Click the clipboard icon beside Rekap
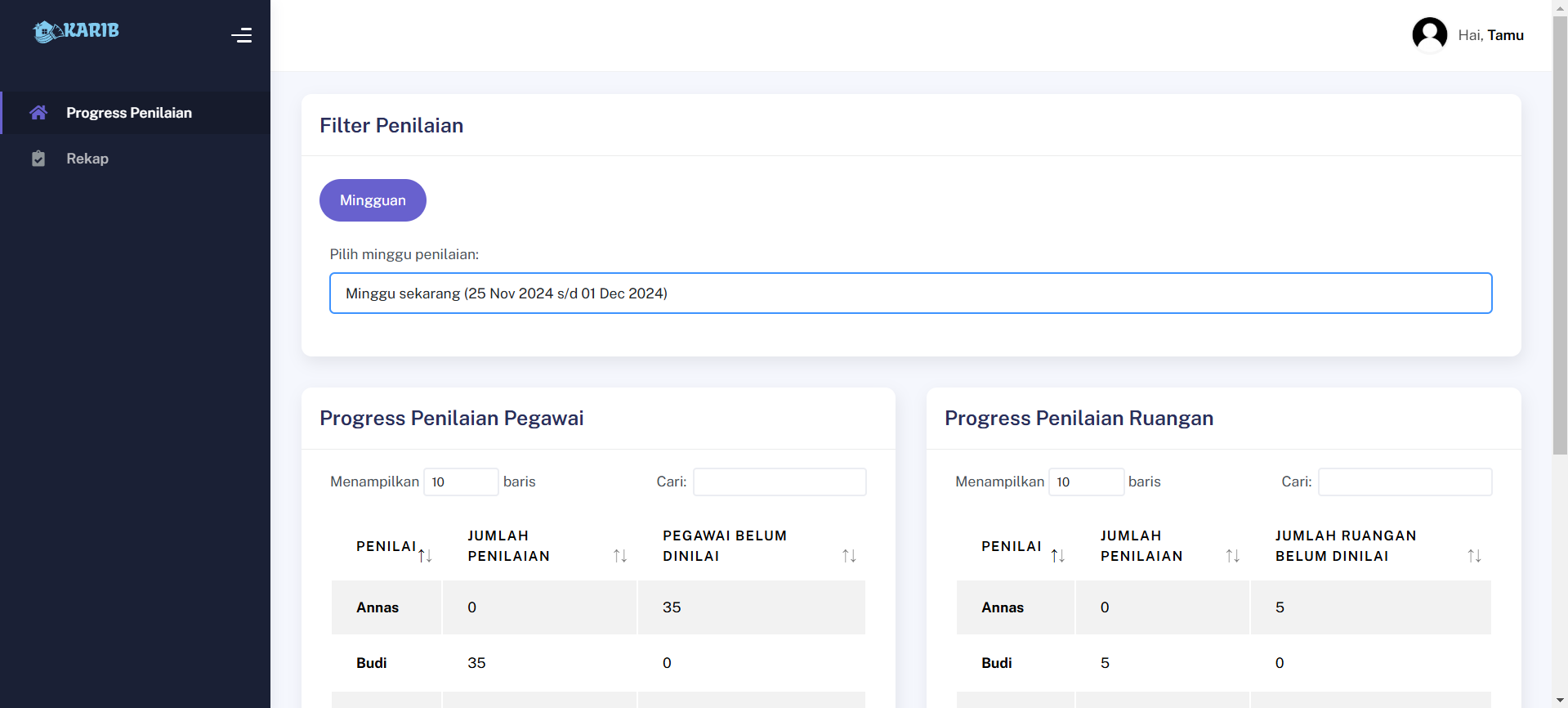 pyautogui.click(x=38, y=159)
